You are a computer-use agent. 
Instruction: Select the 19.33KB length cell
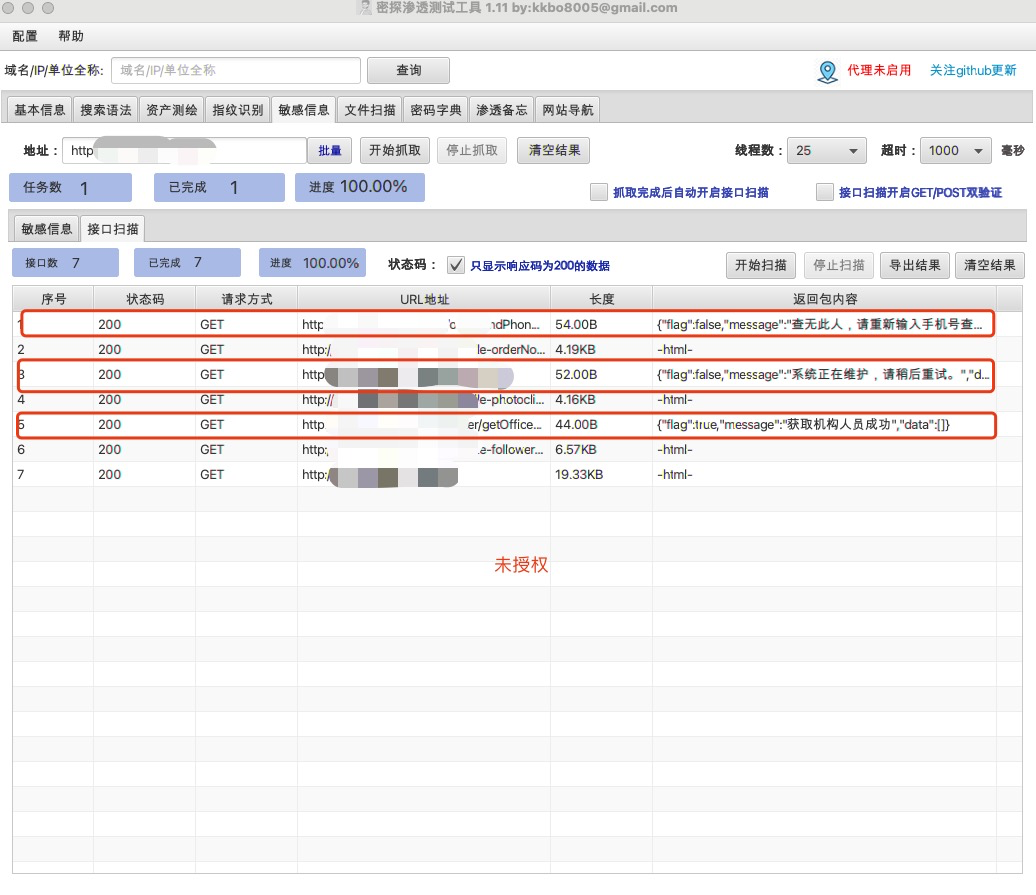602,475
